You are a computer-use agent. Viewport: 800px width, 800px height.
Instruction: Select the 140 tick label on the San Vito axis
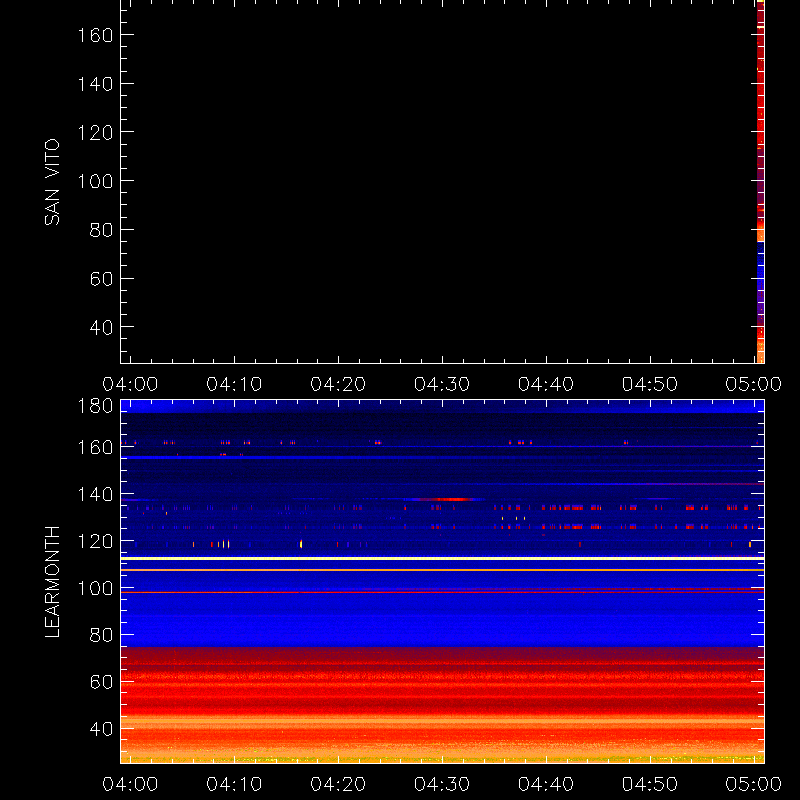95,84
